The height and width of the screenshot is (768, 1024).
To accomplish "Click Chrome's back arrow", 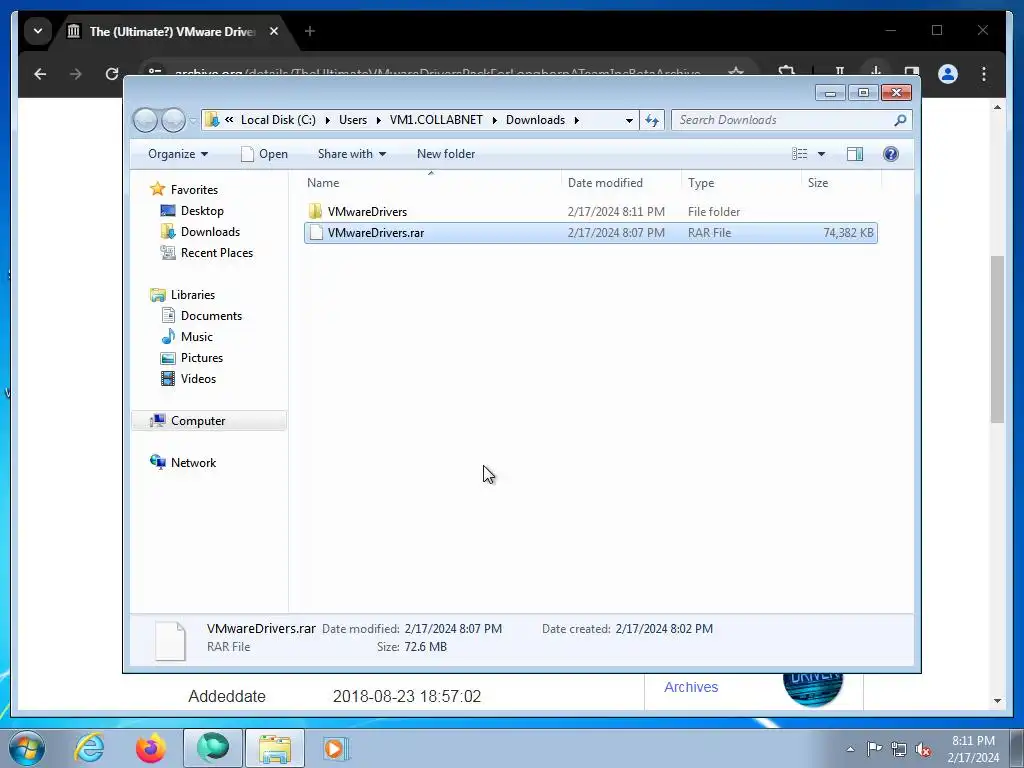I will tap(40, 74).
